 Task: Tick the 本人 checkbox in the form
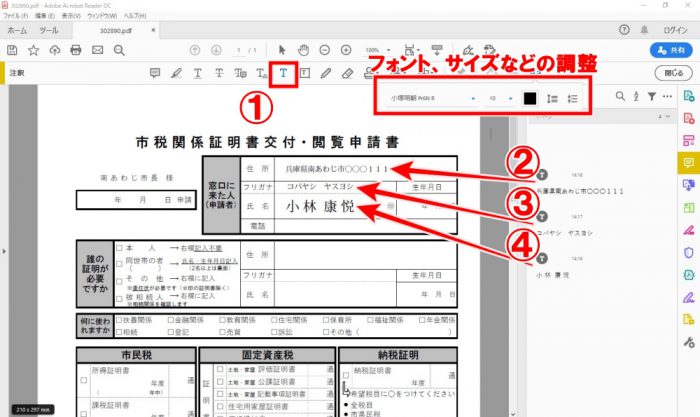coord(119,248)
